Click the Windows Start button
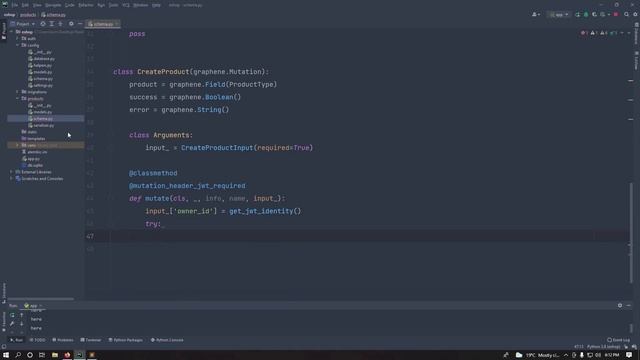Screen dimensions: 640x360 [x=6, y=355]
